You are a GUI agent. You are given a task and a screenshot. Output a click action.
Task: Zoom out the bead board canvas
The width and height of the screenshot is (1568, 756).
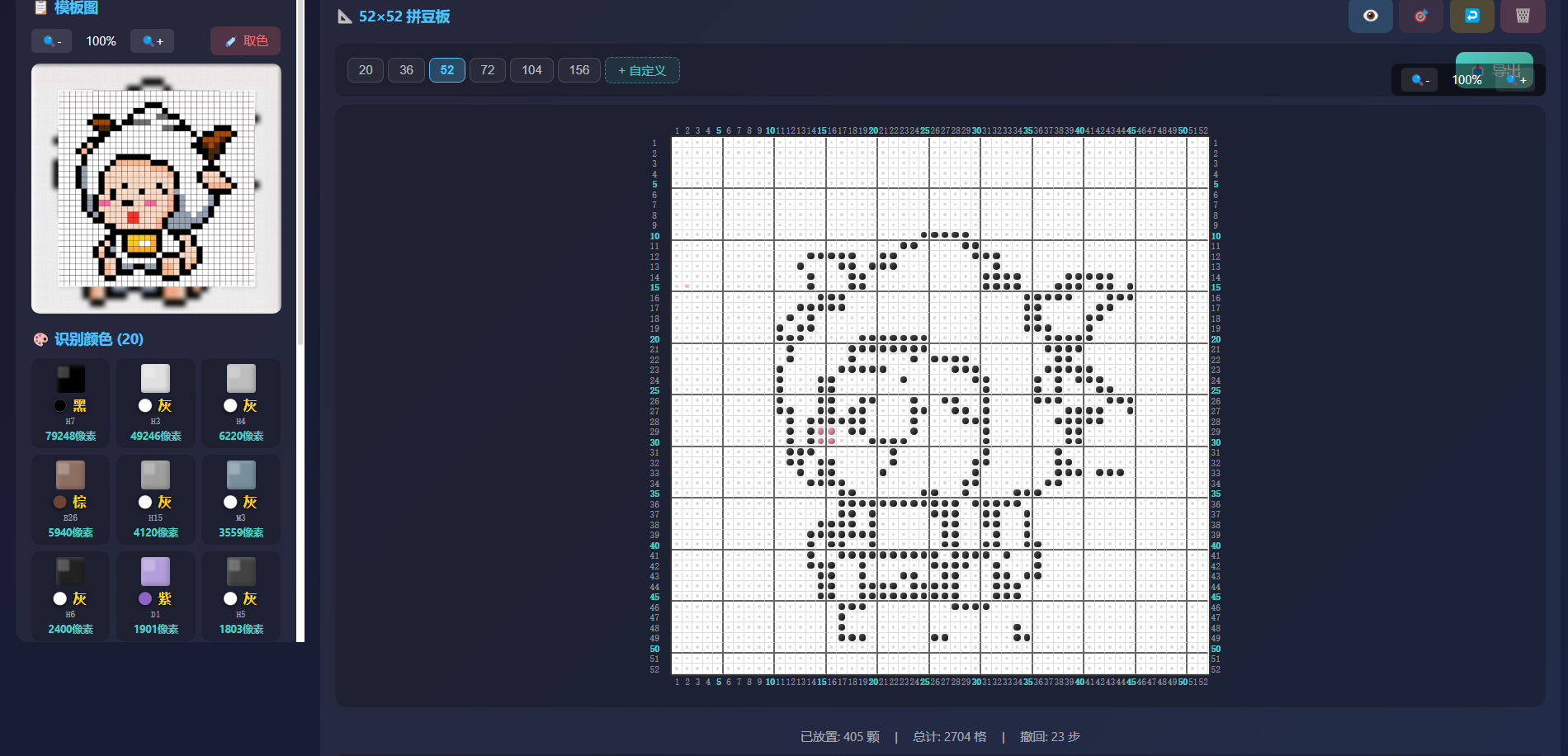(x=1419, y=80)
